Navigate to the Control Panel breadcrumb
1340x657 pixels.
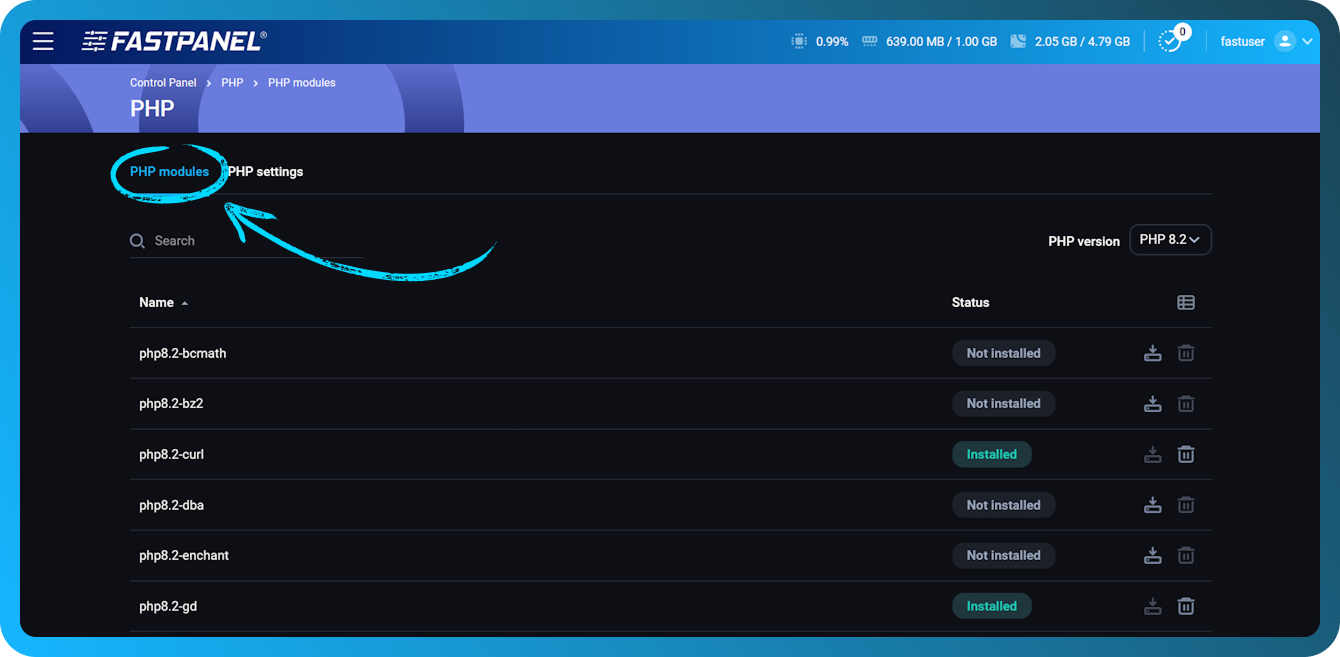(x=163, y=82)
